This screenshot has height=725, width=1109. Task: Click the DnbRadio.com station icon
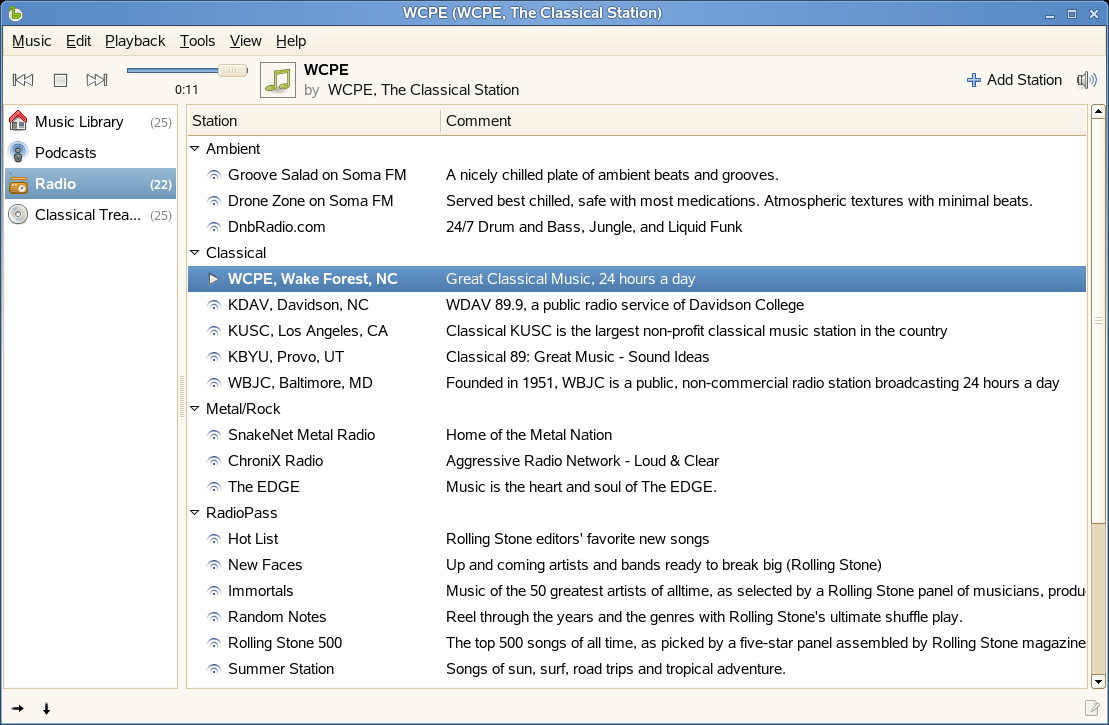pyautogui.click(x=214, y=227)
